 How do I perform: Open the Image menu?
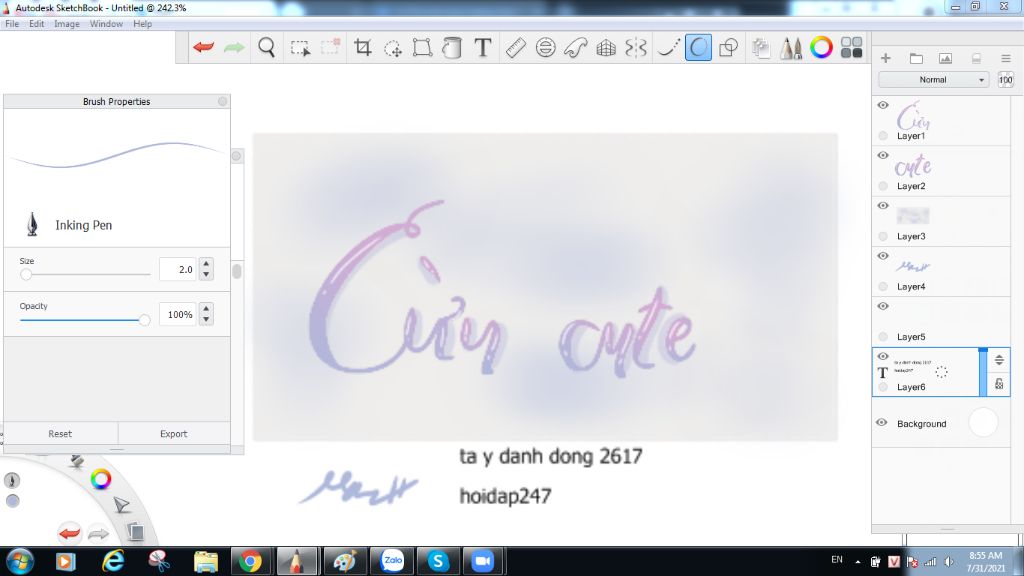66,23
